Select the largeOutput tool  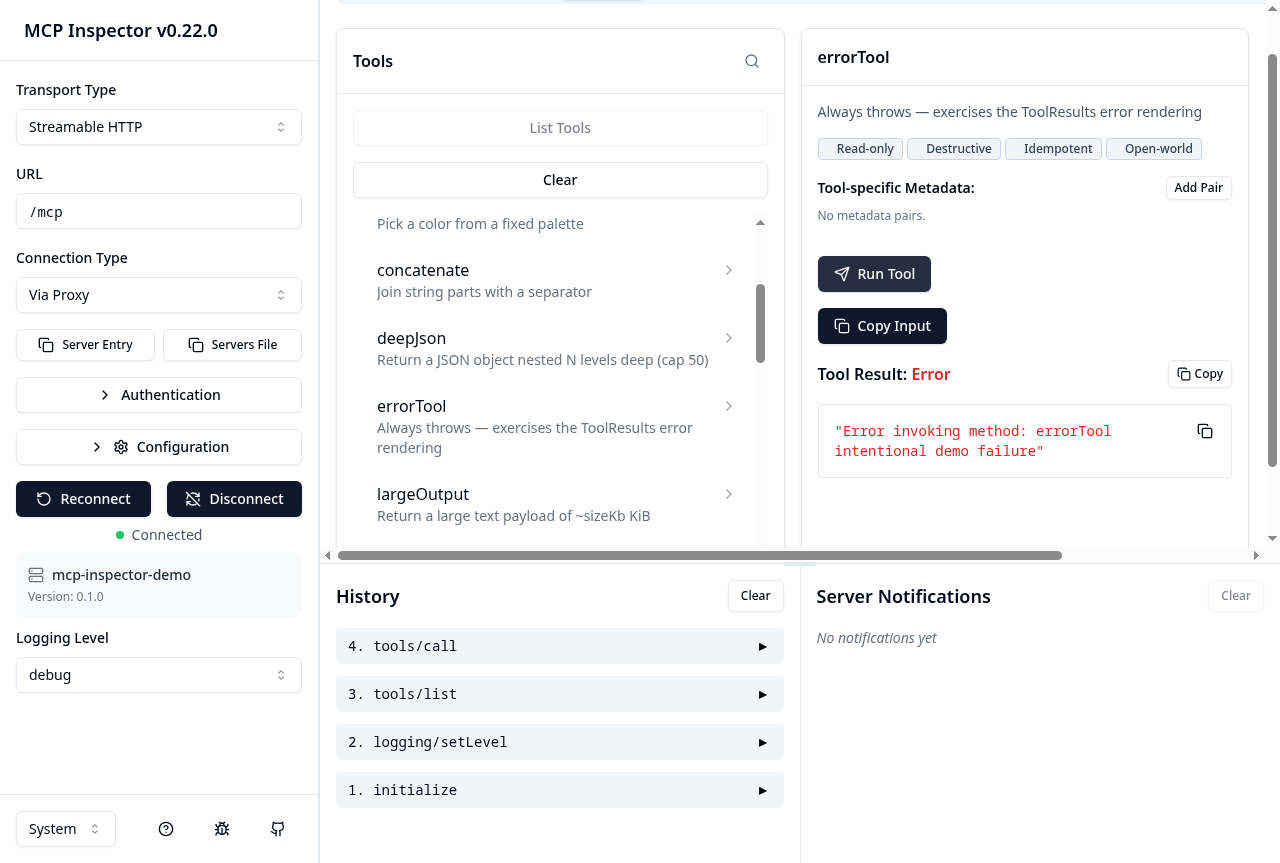pos(555,504)
